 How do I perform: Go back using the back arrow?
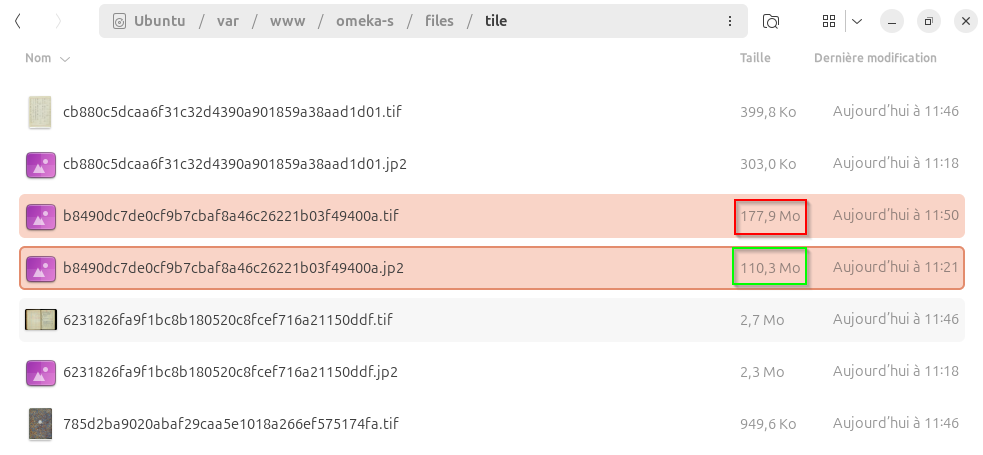tap(18, 21)
